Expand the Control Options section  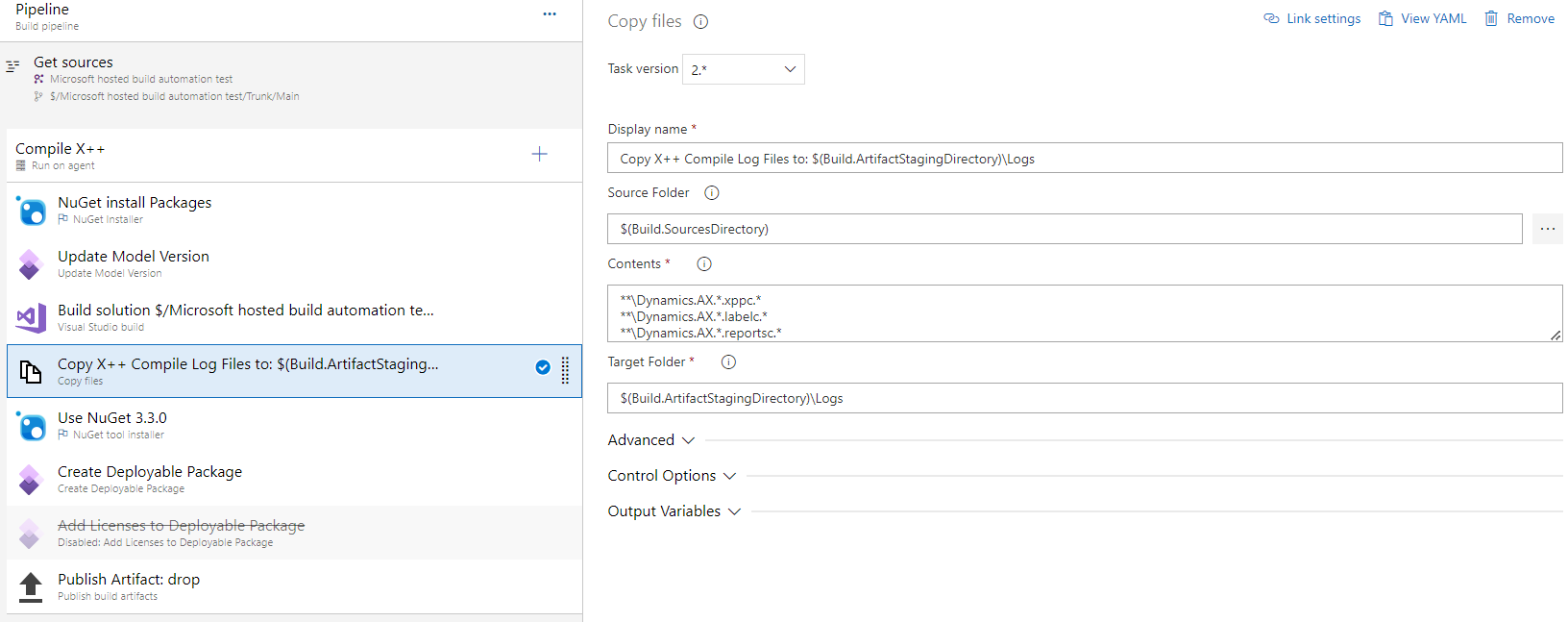pyautogui.click(x=673, y=476)
